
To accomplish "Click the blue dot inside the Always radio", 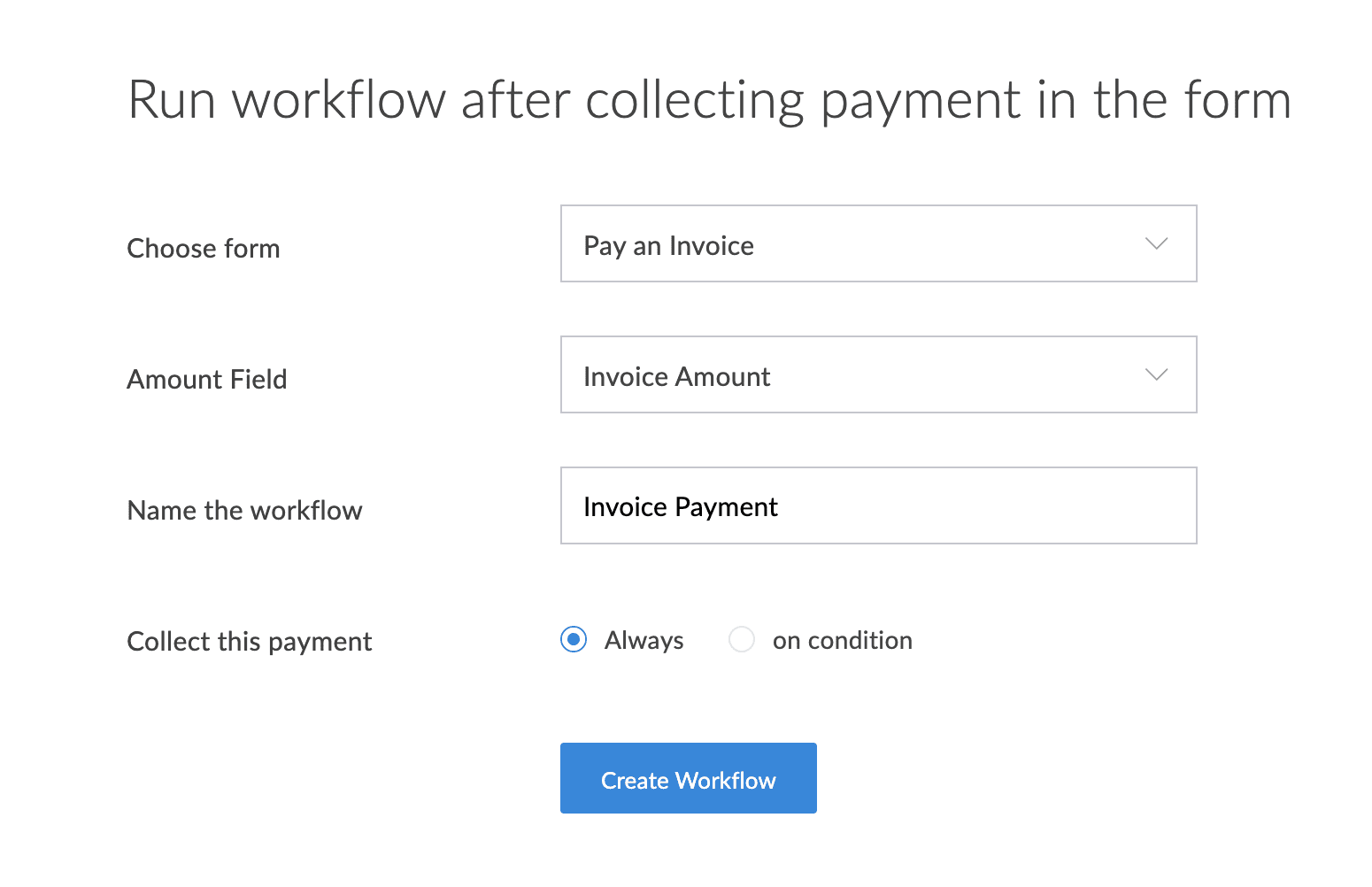I will (574, 639).
